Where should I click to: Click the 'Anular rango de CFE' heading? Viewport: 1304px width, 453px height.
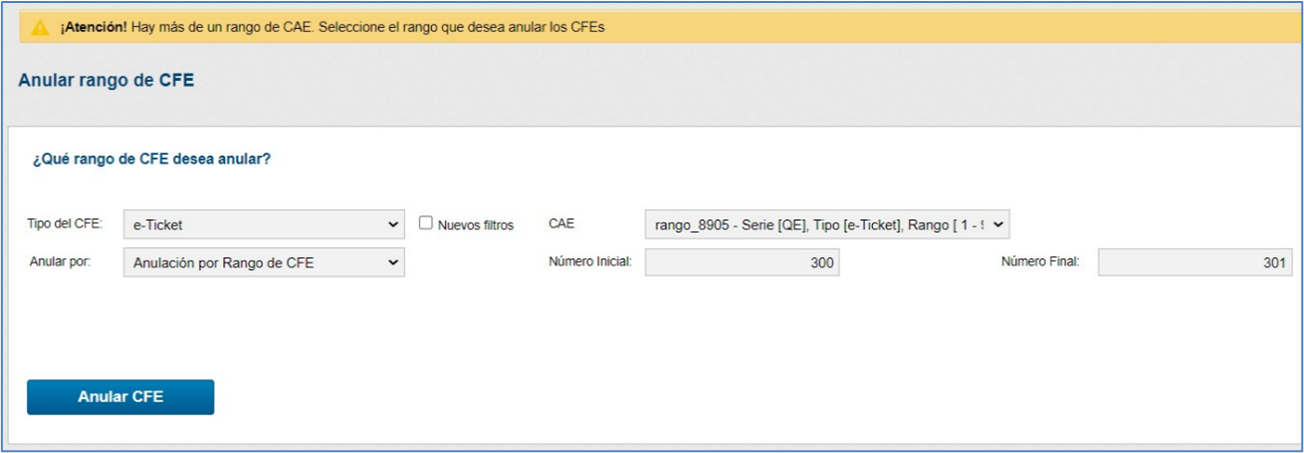[x=106, y=81]
